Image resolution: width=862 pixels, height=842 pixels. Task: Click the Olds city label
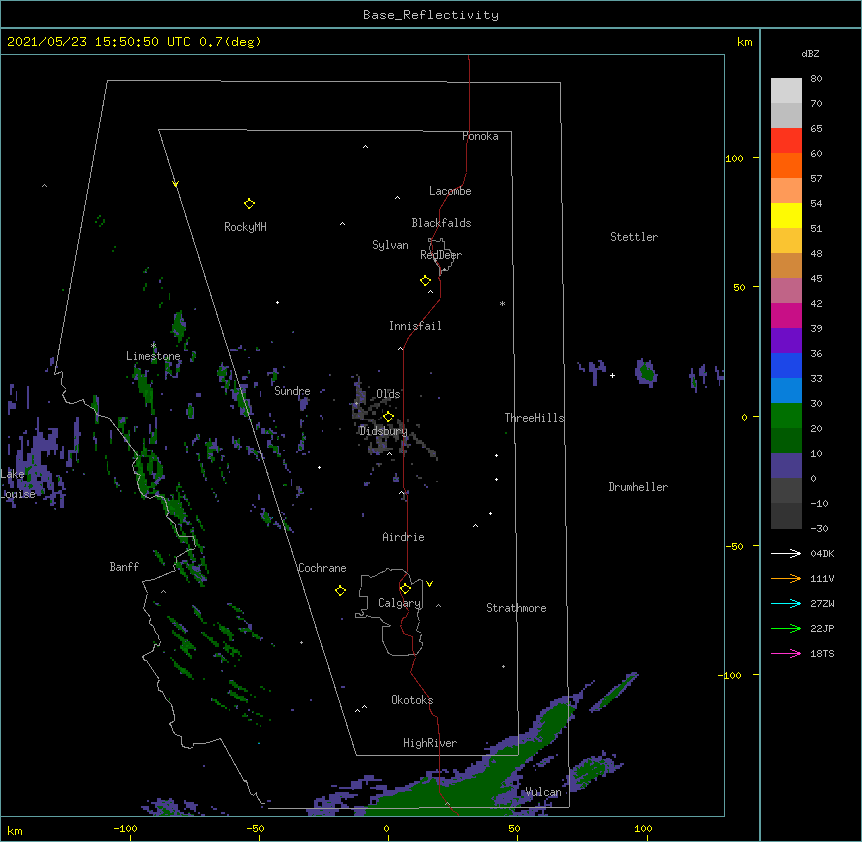[388, 394]
